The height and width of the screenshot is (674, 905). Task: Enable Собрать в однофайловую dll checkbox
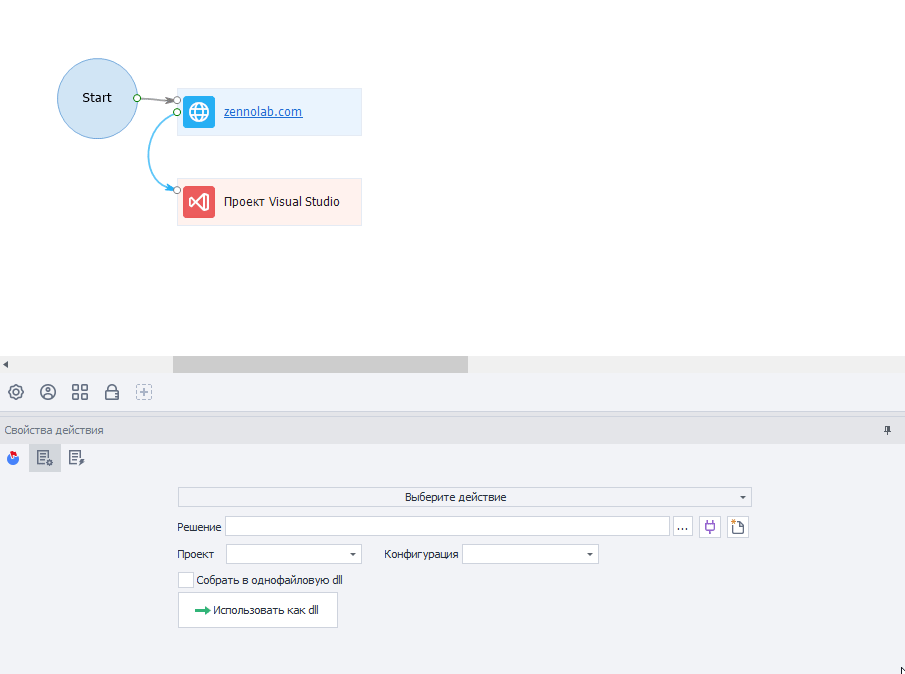[185, 580]
